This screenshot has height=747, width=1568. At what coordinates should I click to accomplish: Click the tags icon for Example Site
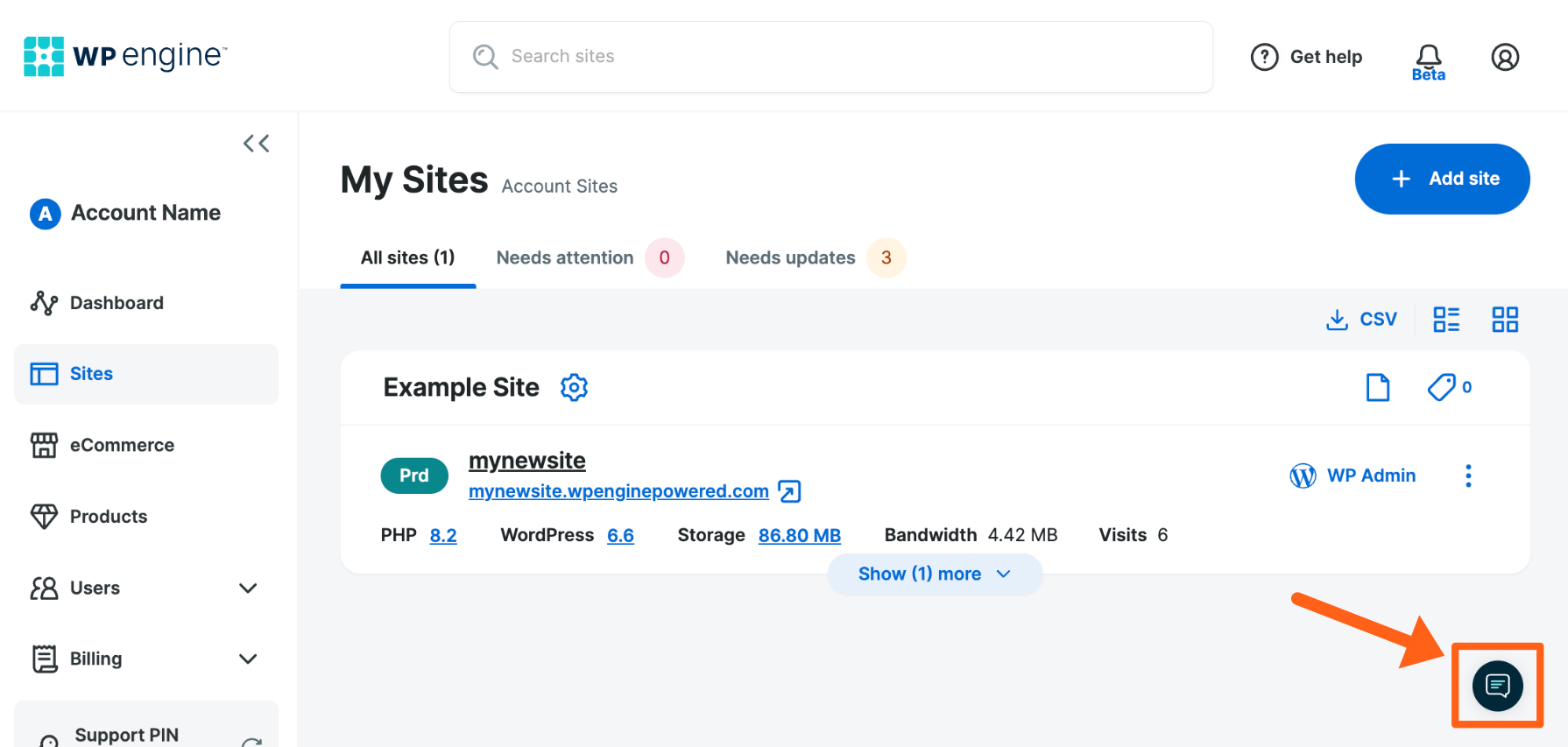click(1442, 387)
